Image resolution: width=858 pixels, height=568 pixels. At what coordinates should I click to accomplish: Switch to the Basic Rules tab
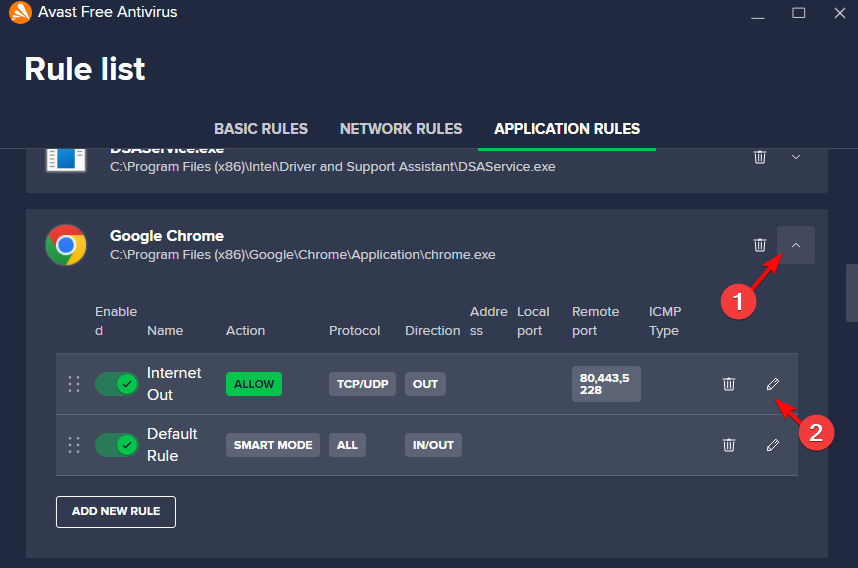[x=260, y=129]
